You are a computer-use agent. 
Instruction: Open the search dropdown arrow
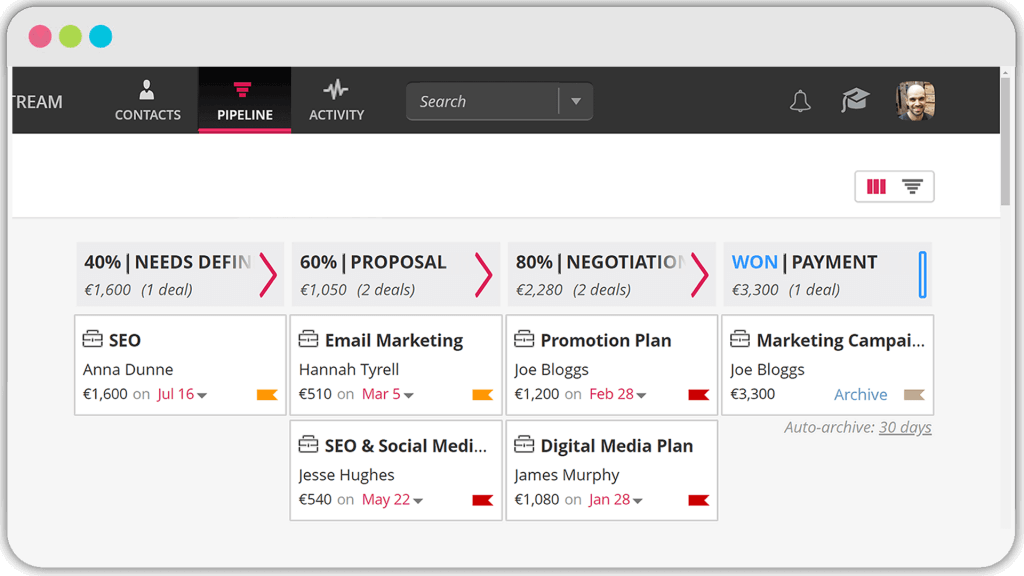576,100
